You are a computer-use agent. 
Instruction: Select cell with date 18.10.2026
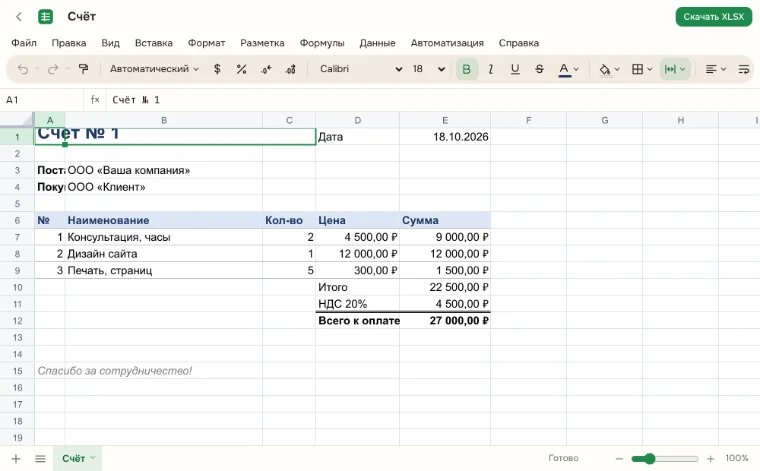[445, 137]
